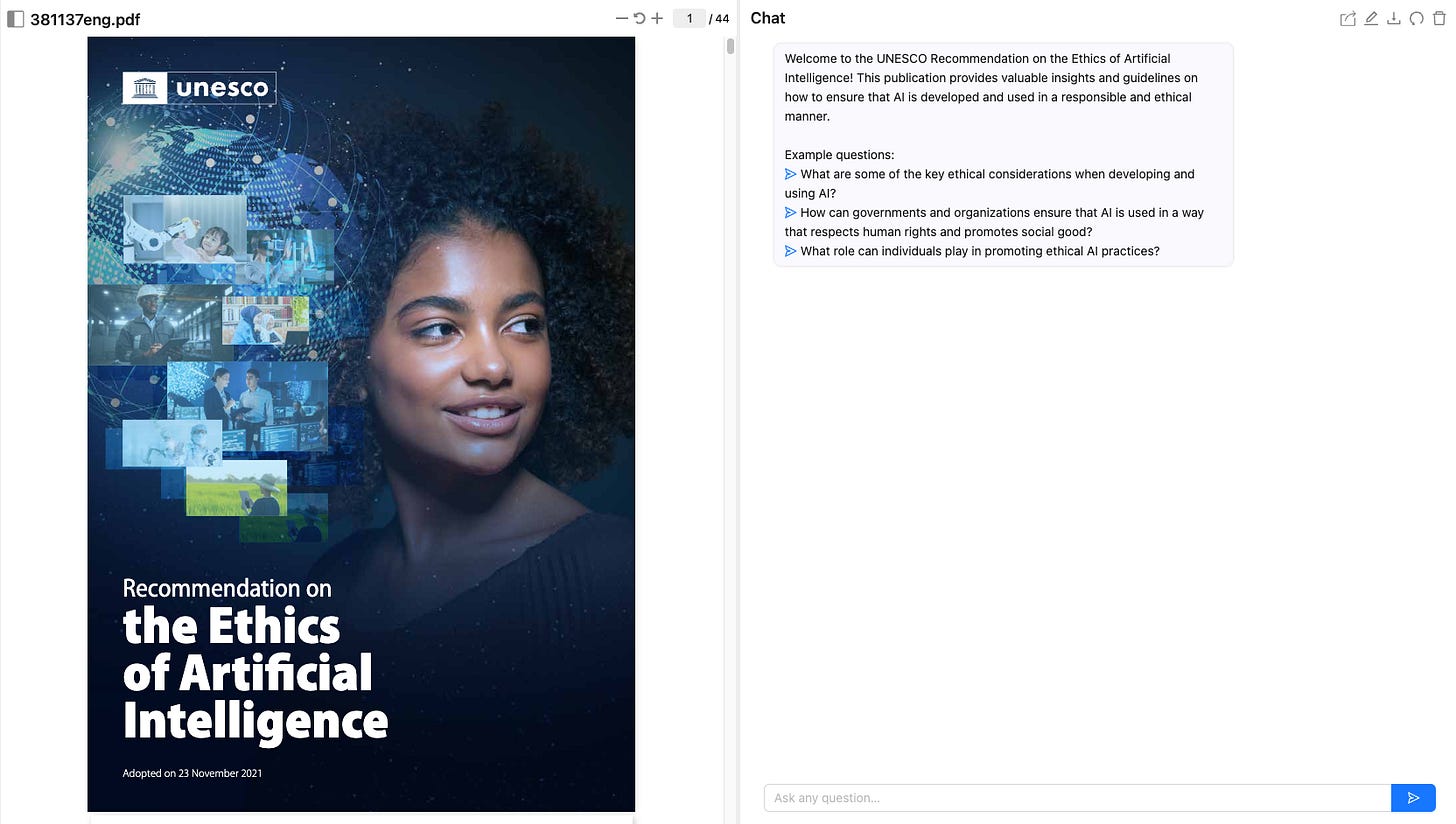This screenshot has height=824, width=1456.
Task: Send the message with the blue arrow button
Action: (1413, 798)
